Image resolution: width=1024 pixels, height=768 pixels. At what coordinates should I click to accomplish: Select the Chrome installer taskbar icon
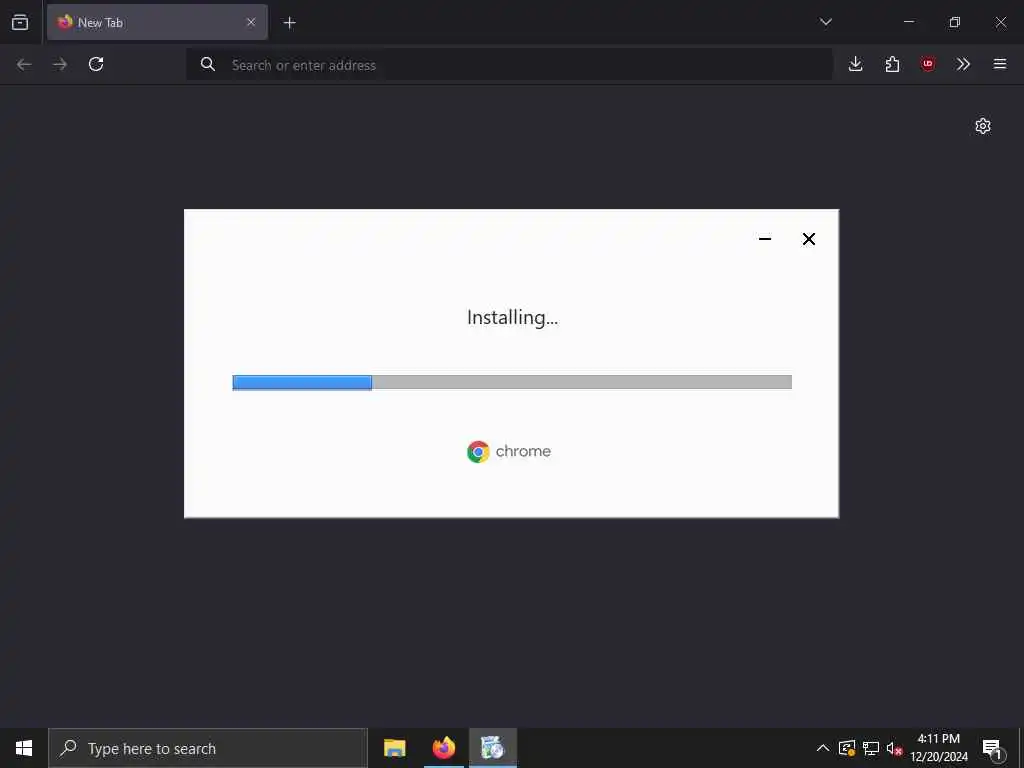point(493,748)
